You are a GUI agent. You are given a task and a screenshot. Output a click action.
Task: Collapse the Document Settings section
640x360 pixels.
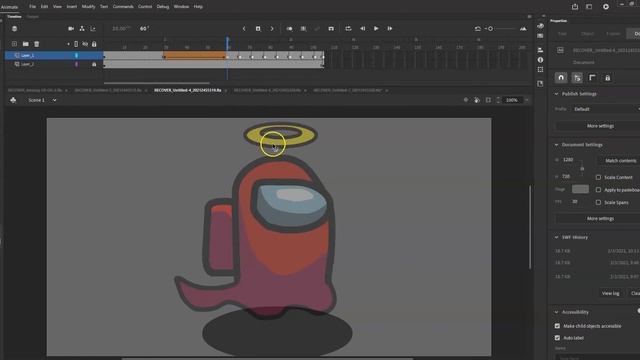tap(556, 144)
